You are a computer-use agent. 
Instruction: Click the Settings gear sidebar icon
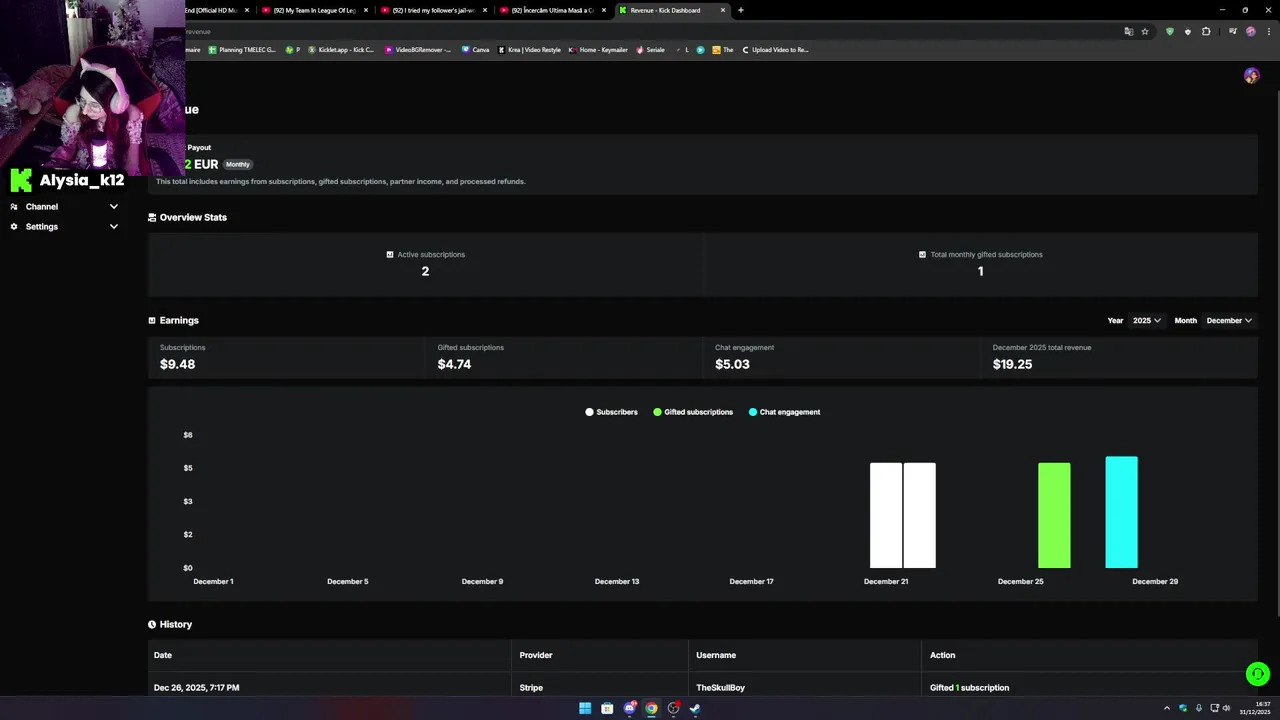[x=14, y=227]
